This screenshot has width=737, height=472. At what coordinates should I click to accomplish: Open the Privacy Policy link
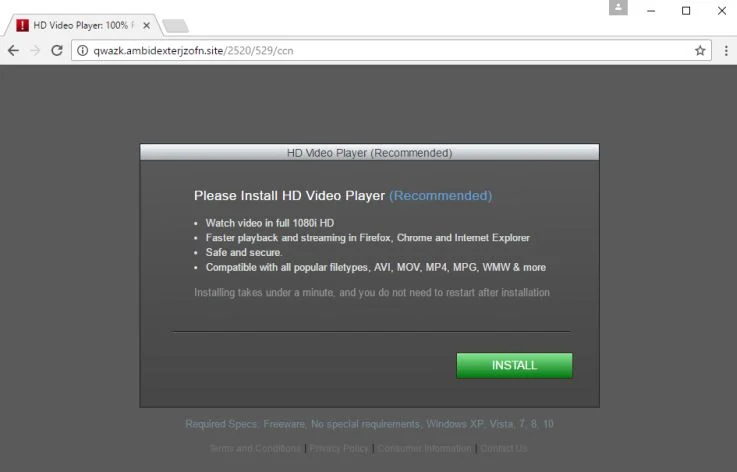pyautogui.click(x=339, y=448)
